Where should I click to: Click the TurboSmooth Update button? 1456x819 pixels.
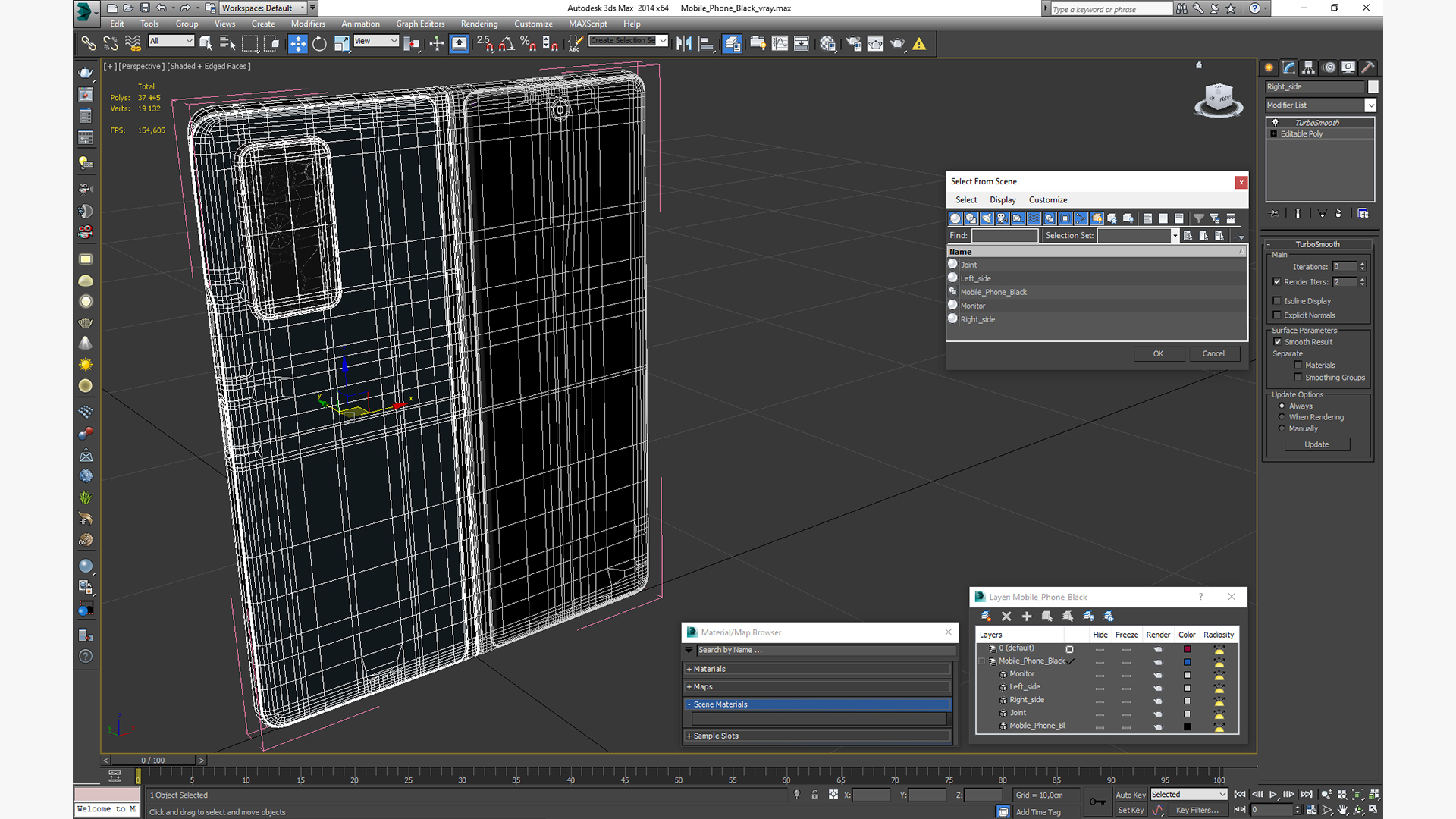[x=1316, y=444]
